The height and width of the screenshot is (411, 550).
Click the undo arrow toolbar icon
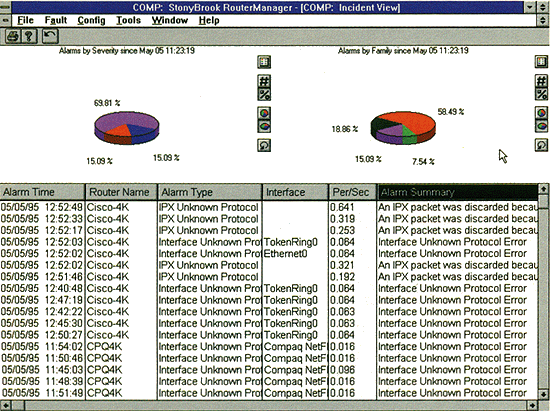(x=50, y=36)
